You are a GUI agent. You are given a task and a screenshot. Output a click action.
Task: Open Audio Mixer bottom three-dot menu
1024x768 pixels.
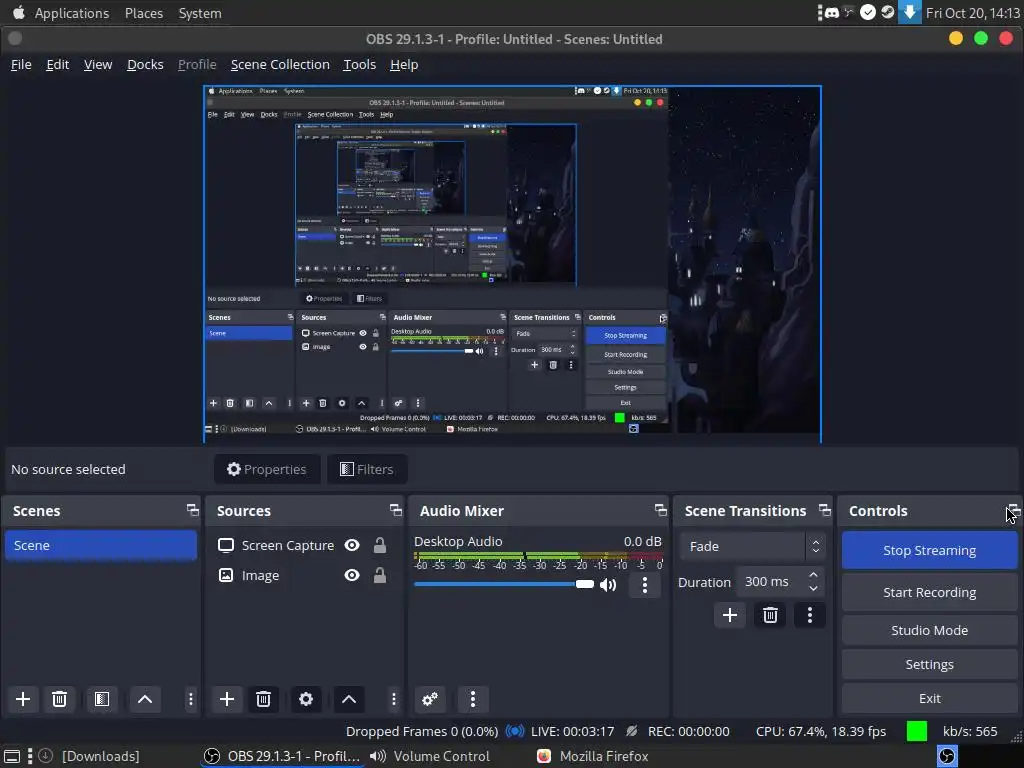point(473,699)
